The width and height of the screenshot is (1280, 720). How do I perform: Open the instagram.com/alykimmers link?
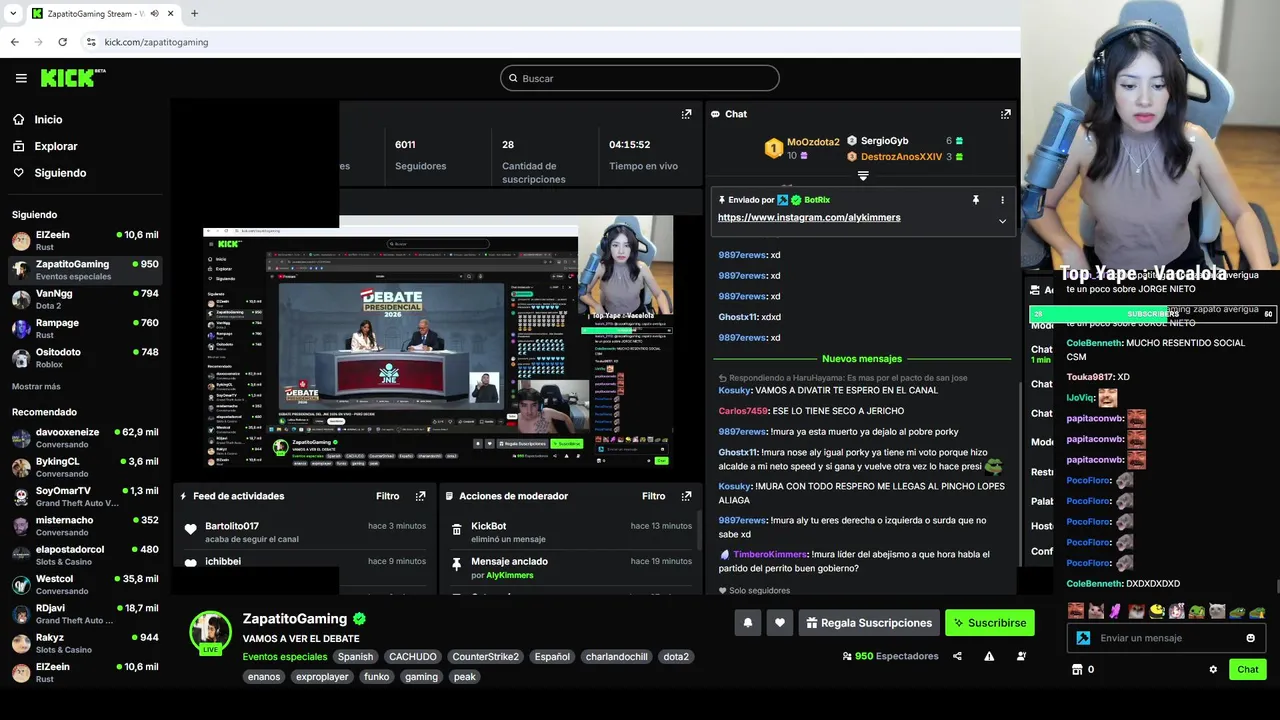coord(809,217)
